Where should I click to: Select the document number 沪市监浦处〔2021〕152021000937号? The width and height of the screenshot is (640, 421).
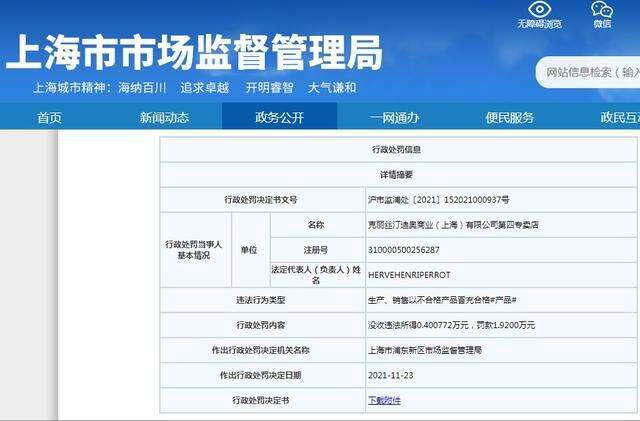coord(439,200)
